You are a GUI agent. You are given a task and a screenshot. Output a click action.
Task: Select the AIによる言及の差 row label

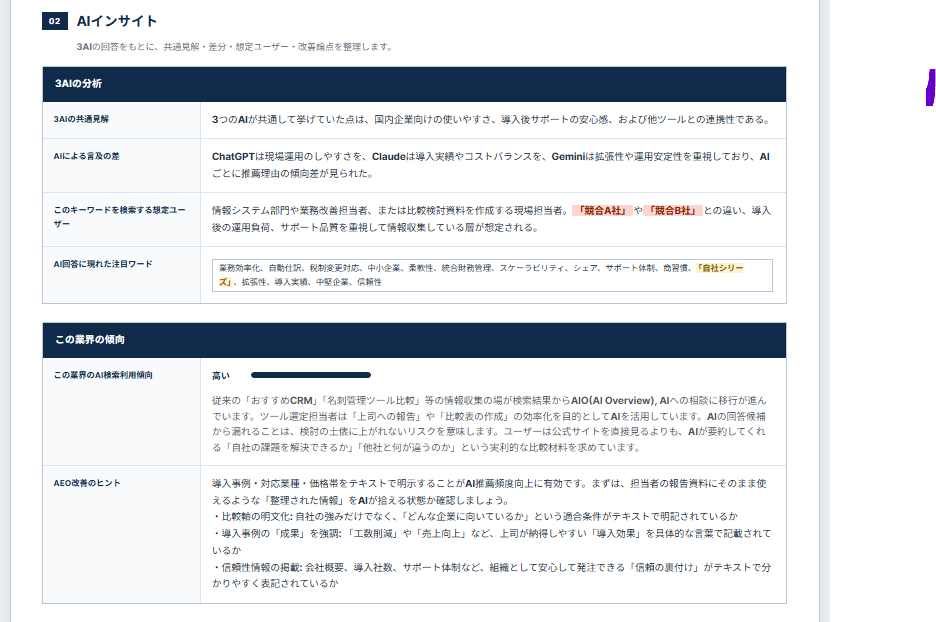tap(87, 156)
